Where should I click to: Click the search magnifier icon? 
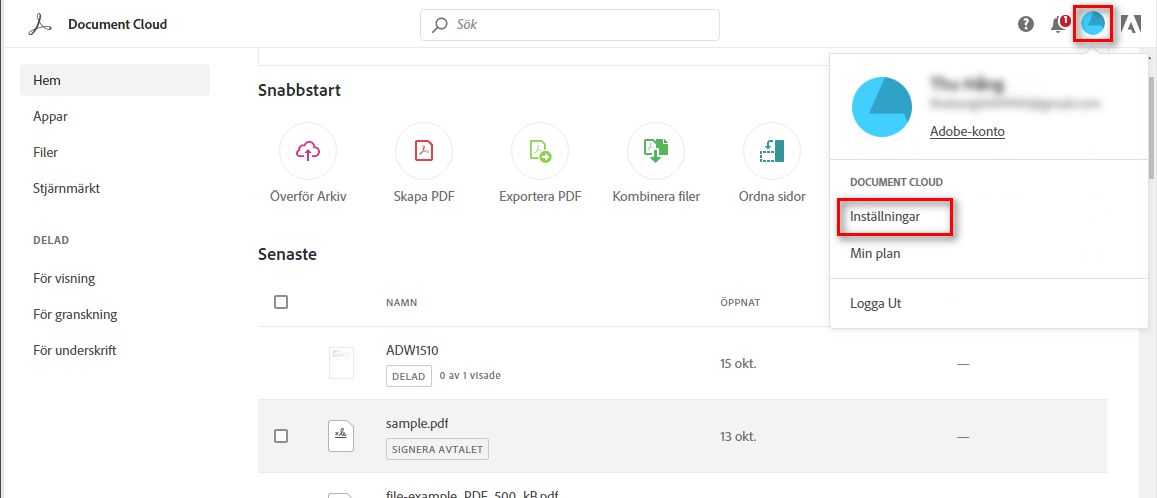pyautogui.click(x=440, y=25)
